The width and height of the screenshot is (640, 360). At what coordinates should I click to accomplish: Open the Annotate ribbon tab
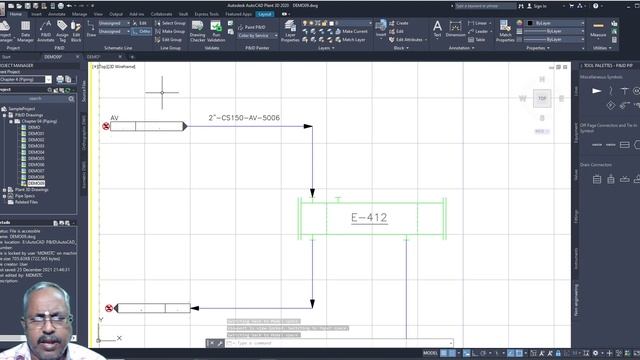coord(57,14)
